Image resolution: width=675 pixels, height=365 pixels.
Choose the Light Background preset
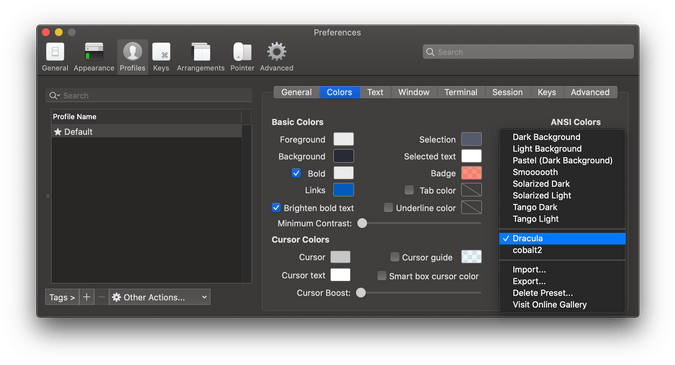(562, 148)
